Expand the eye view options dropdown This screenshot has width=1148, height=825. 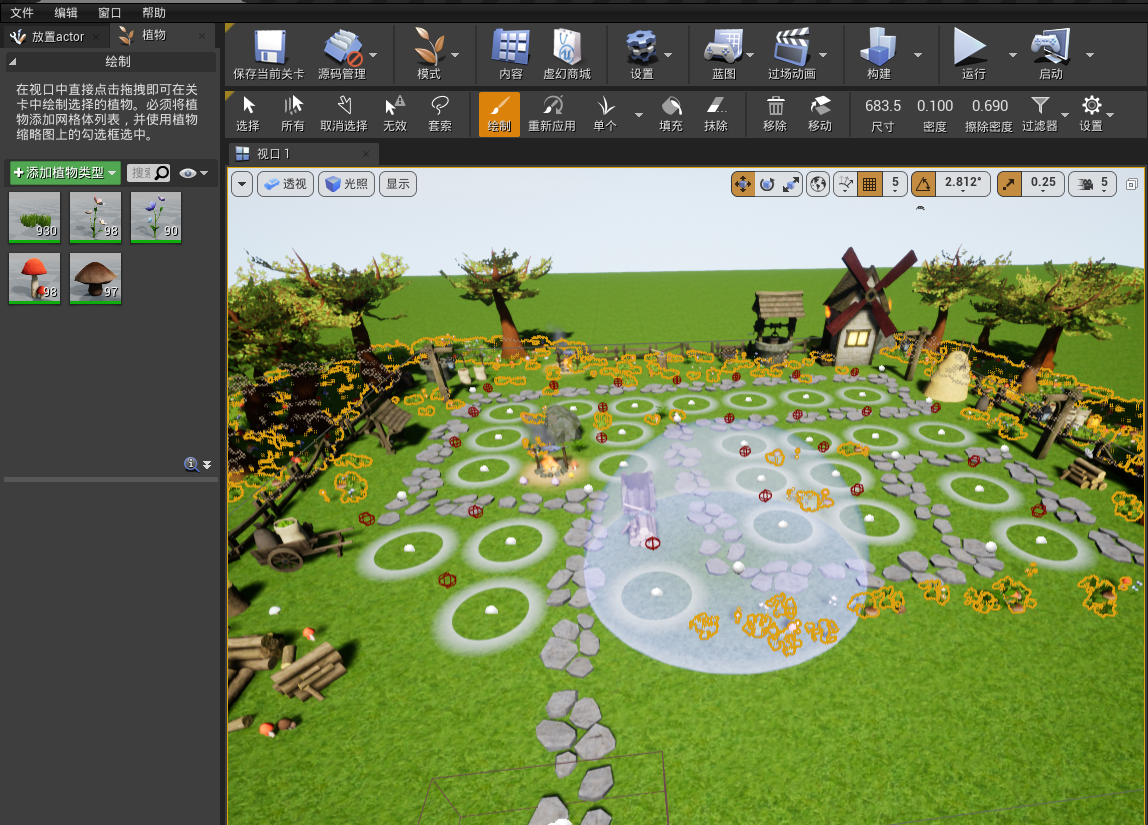point(194,173)
